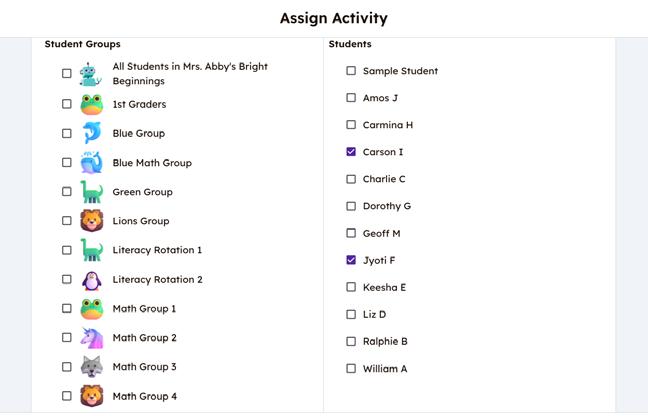Image resolution: width=648 pixels, height=416 pixels.
Task: Click the unicorn icon for Math Group 2
Action: click(92, 338)
